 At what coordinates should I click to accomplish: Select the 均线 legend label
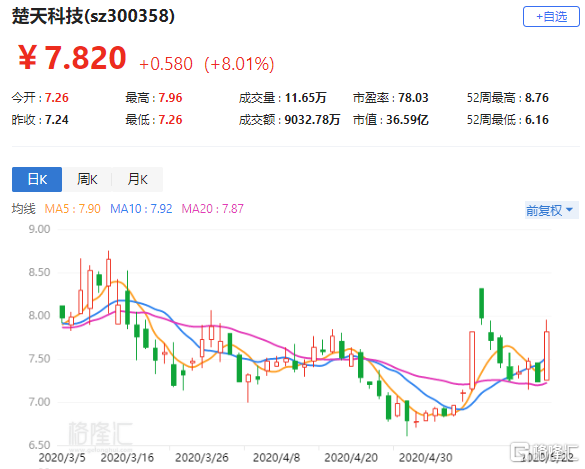point(24,209)
